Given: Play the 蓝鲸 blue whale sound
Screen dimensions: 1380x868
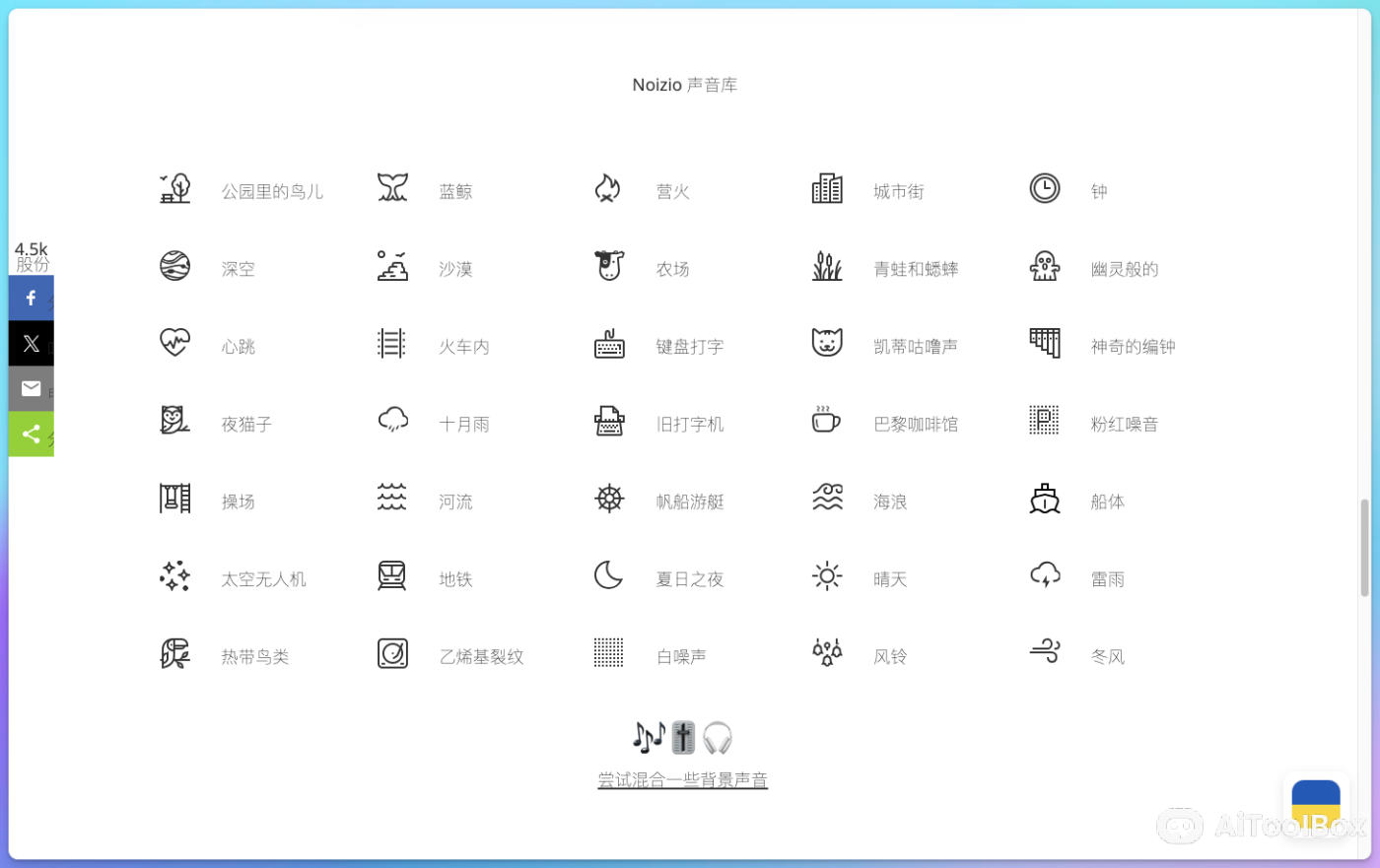Looking at the screenshot, I should click(392, 188).
